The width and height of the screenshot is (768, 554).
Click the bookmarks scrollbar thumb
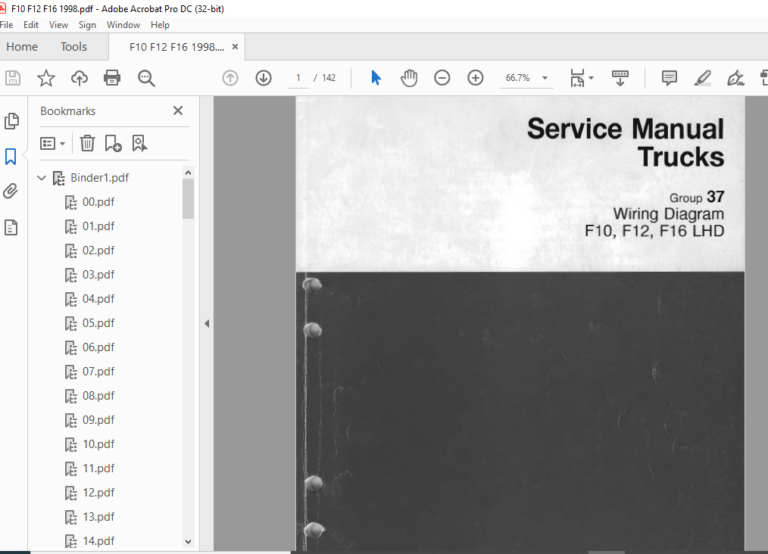coord(188,198)
